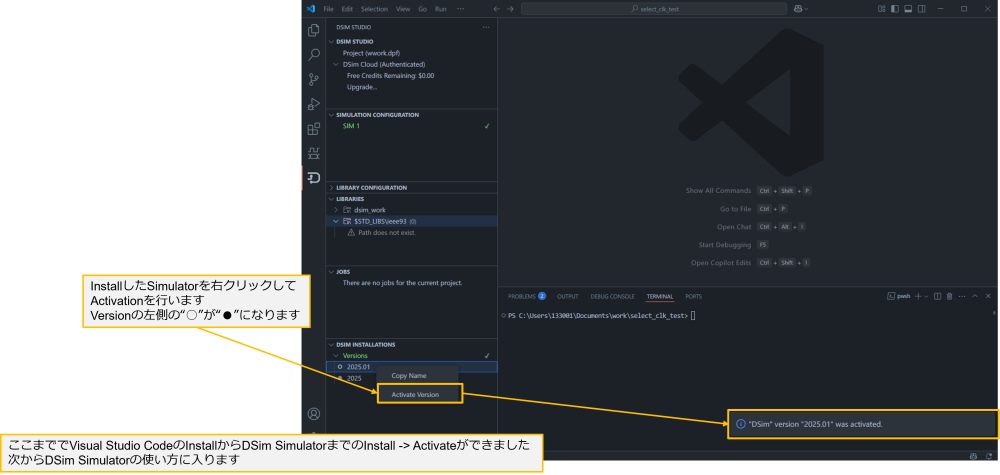Open the Copilot chat icon in title bar
This screenshot has height=475, width=1000.
click(798, 9)
